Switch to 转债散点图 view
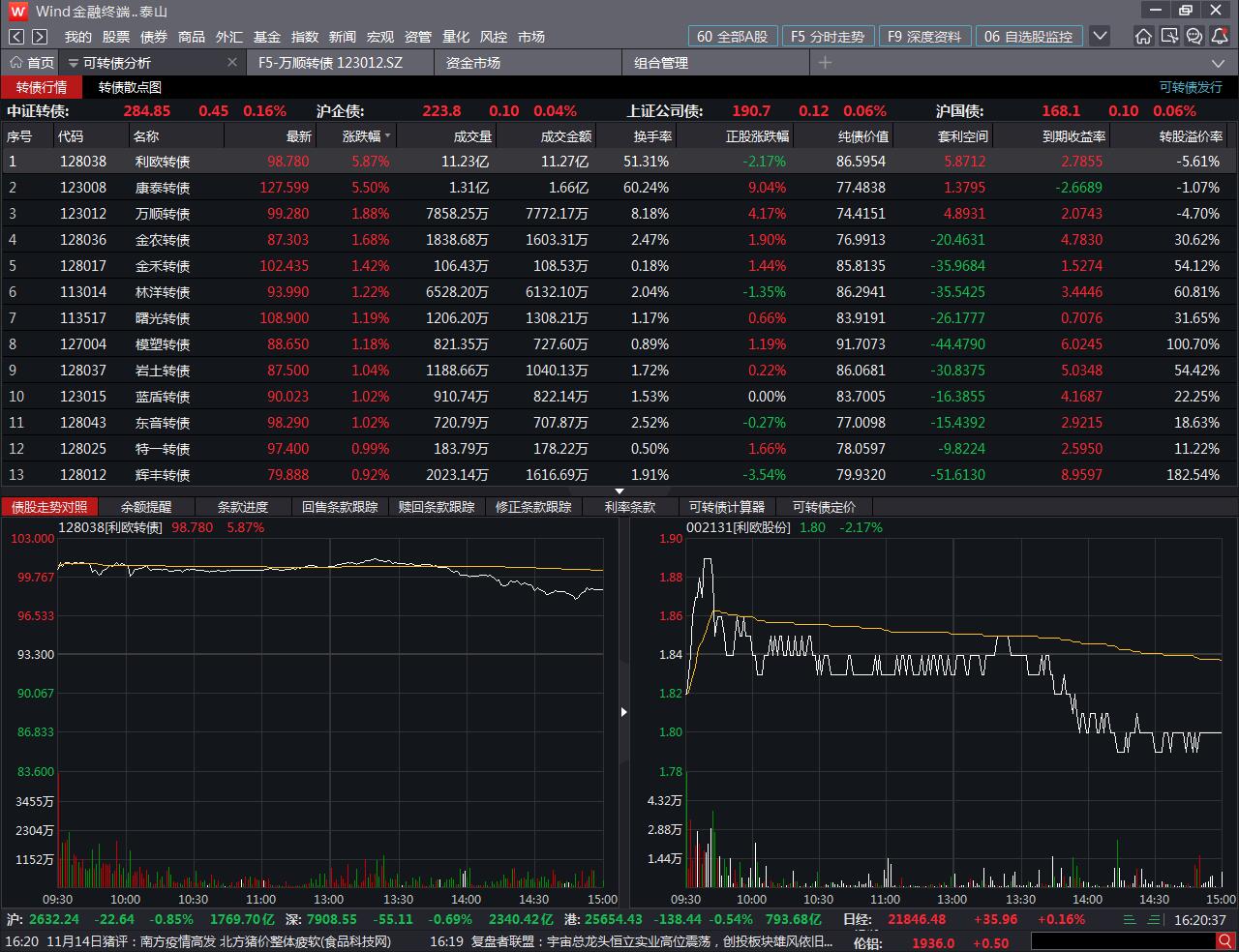The height and width of the screenshot is (952, 1239). click(130, 87)
